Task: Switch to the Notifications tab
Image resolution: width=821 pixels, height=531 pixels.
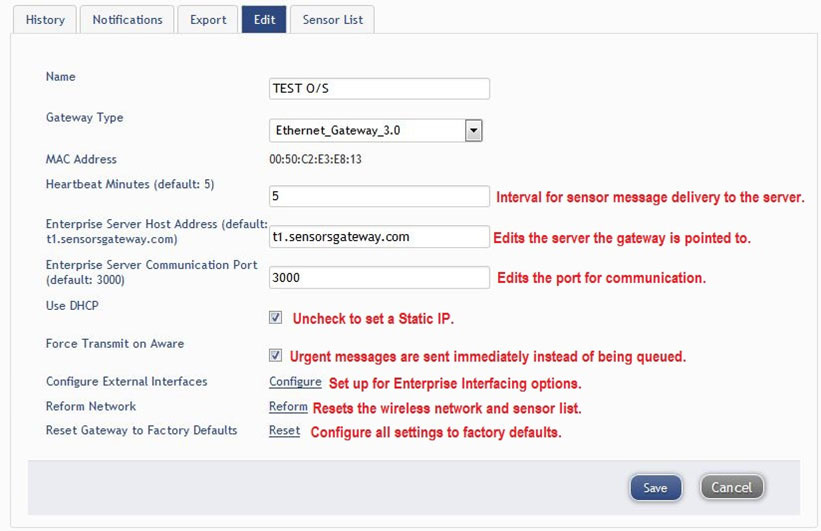Action: tap(127, 20)
